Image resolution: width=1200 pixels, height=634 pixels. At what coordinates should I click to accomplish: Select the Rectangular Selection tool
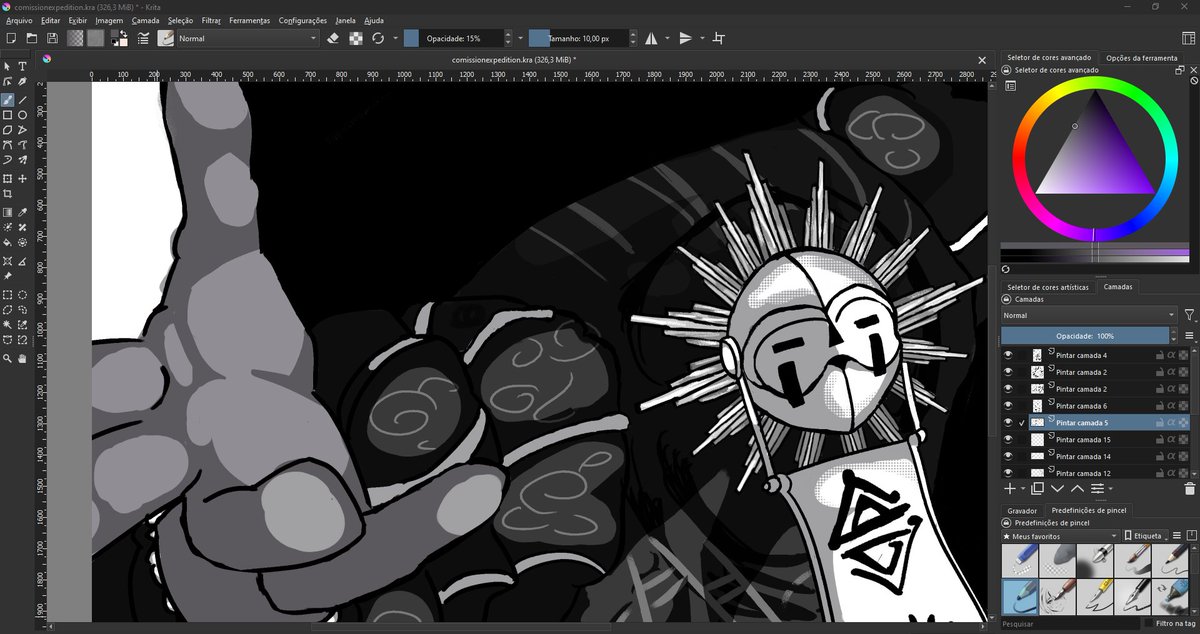8,295
